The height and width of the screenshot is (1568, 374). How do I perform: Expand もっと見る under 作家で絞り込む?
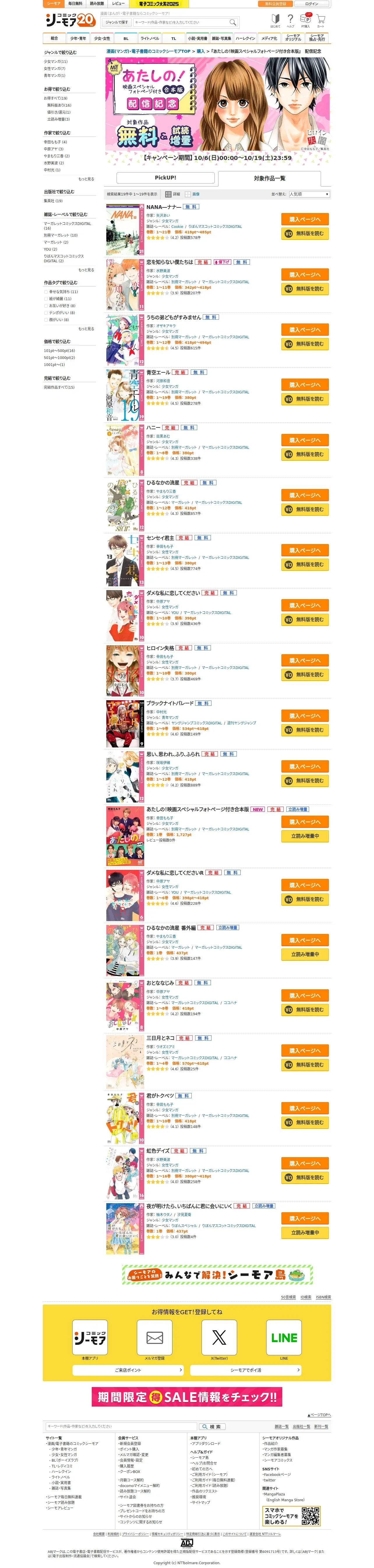(86, 179)
